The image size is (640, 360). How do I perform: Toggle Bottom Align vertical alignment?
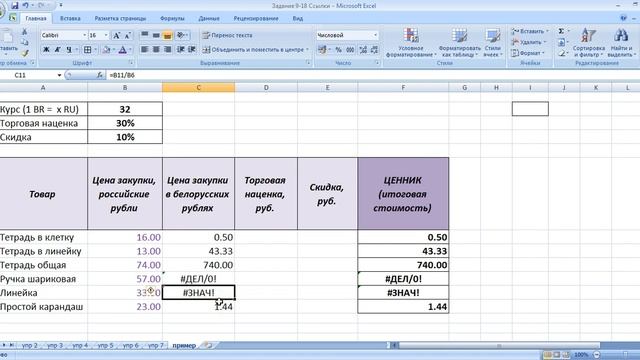tap(167, 36)
